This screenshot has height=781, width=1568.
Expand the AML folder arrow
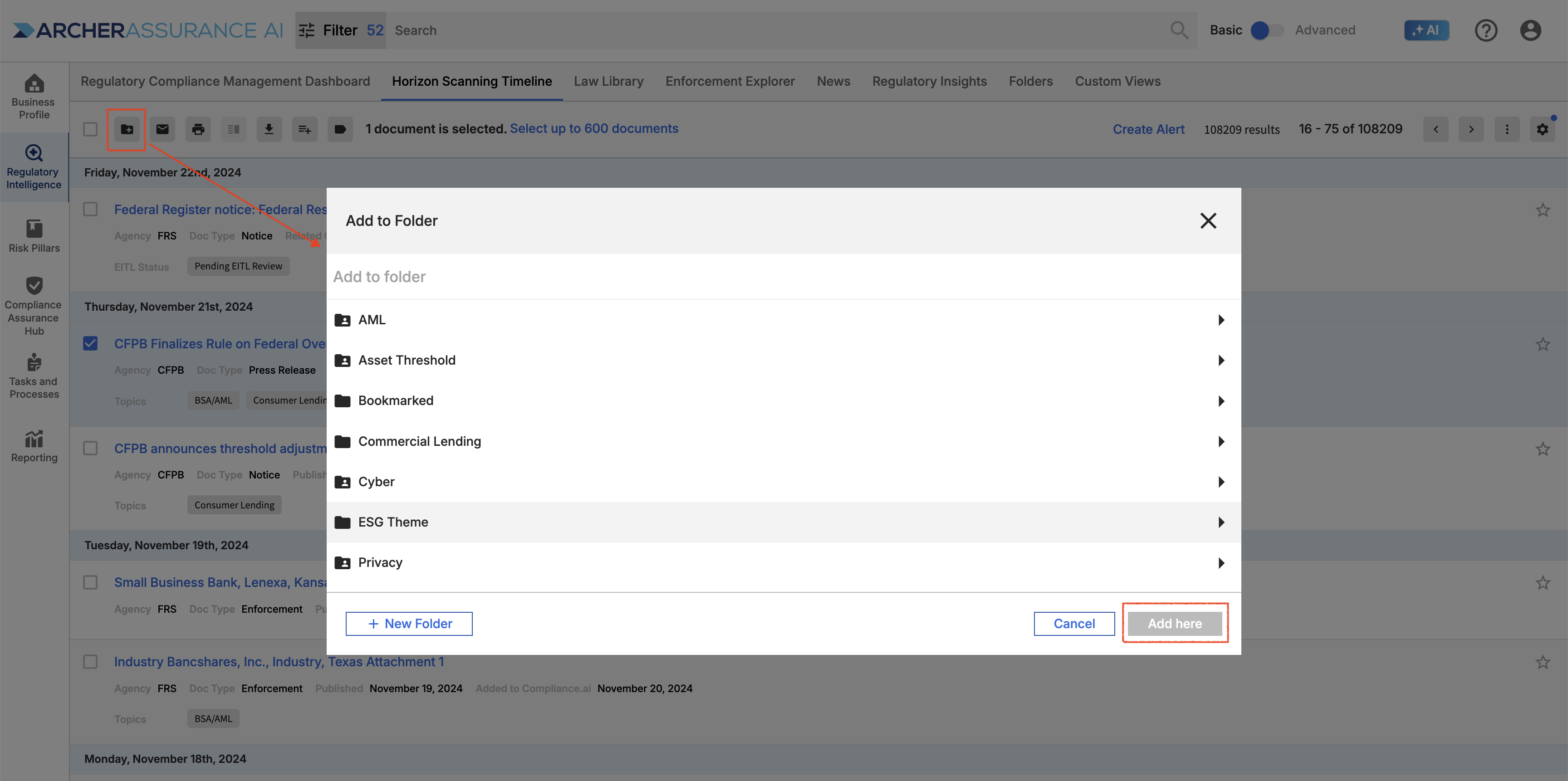point(1221,320)
